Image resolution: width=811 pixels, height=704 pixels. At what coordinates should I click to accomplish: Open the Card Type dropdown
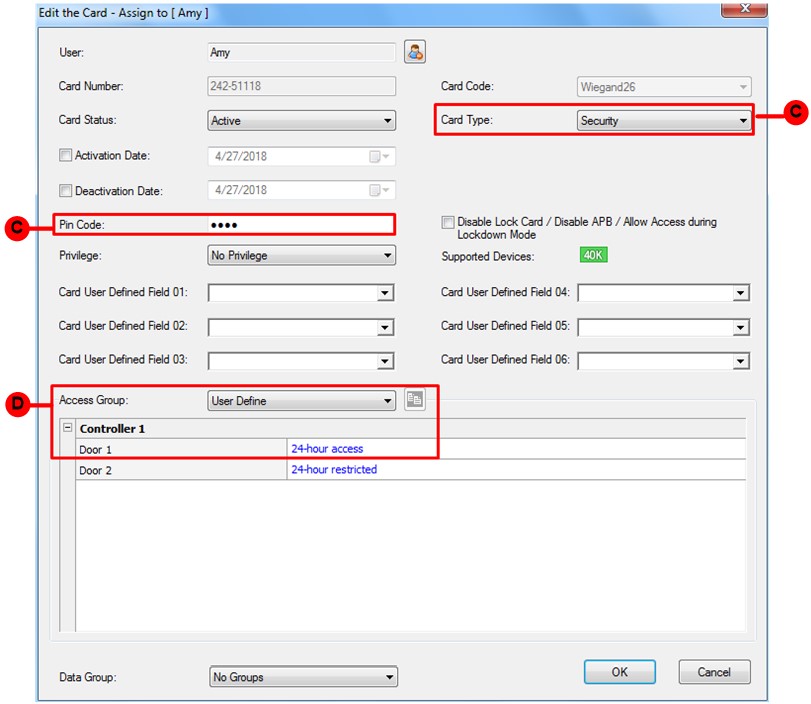(664, 121)
